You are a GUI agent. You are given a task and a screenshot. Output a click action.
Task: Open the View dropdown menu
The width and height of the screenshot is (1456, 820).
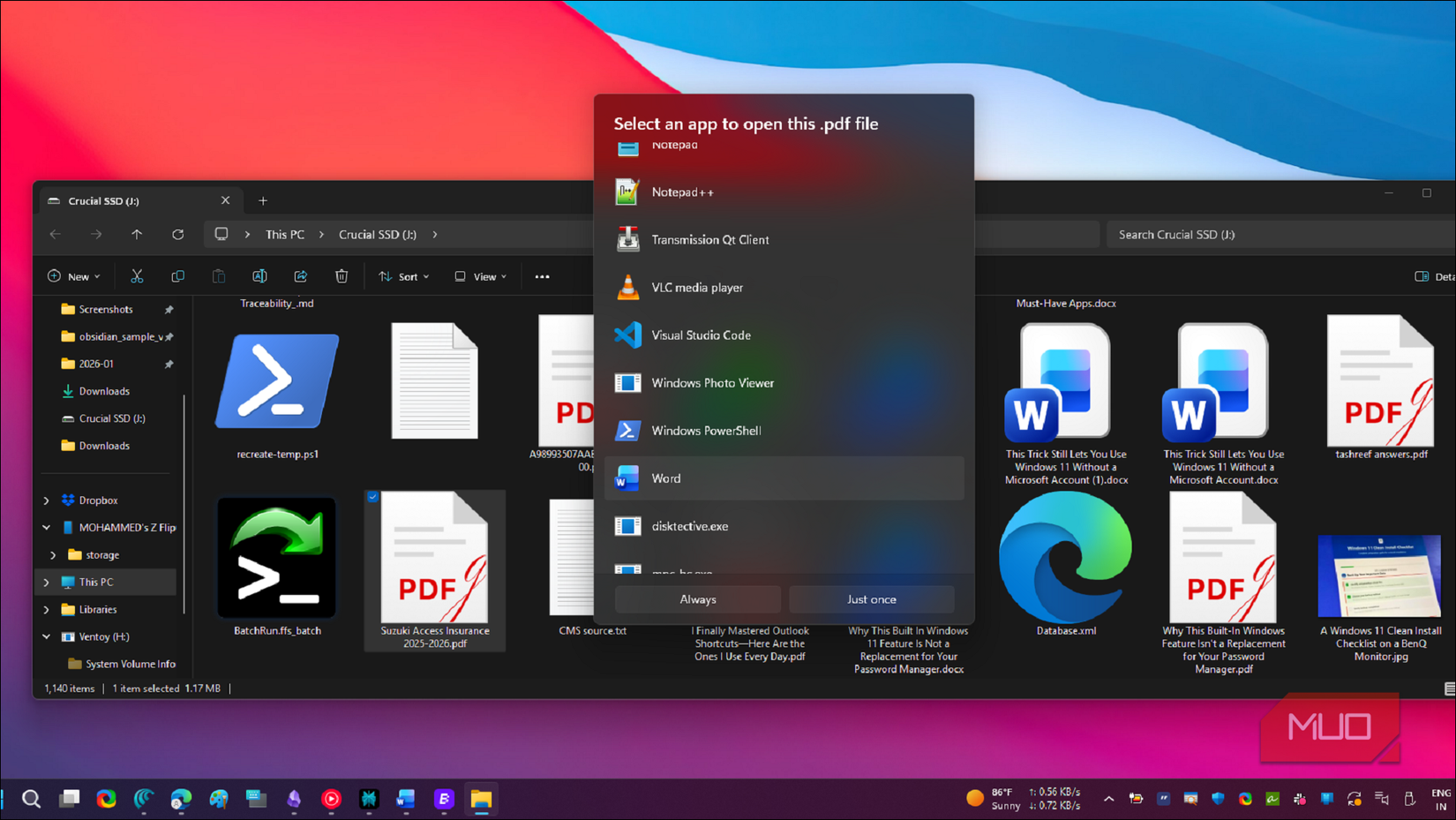(479, 275)
